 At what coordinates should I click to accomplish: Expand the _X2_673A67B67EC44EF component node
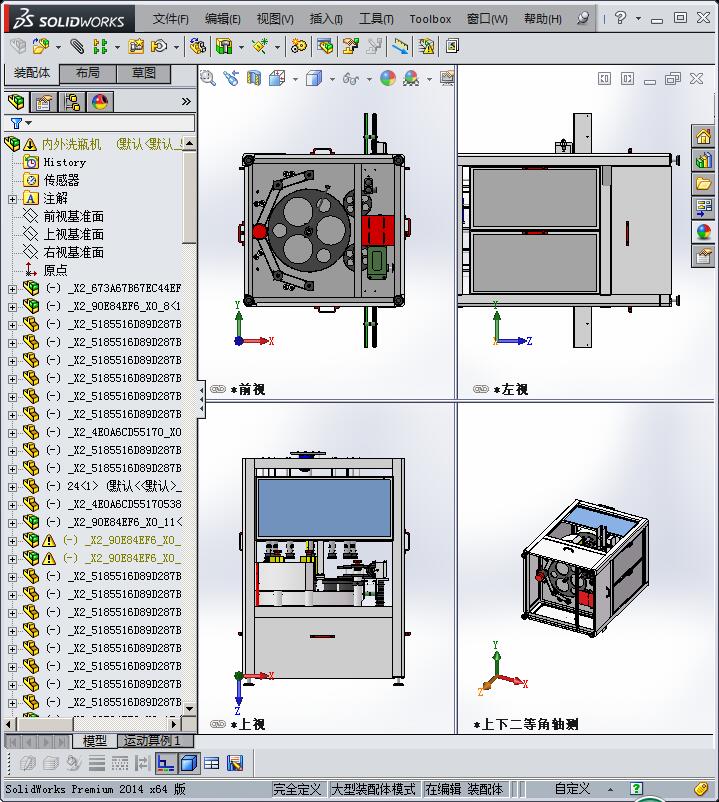tap(12, 289)
